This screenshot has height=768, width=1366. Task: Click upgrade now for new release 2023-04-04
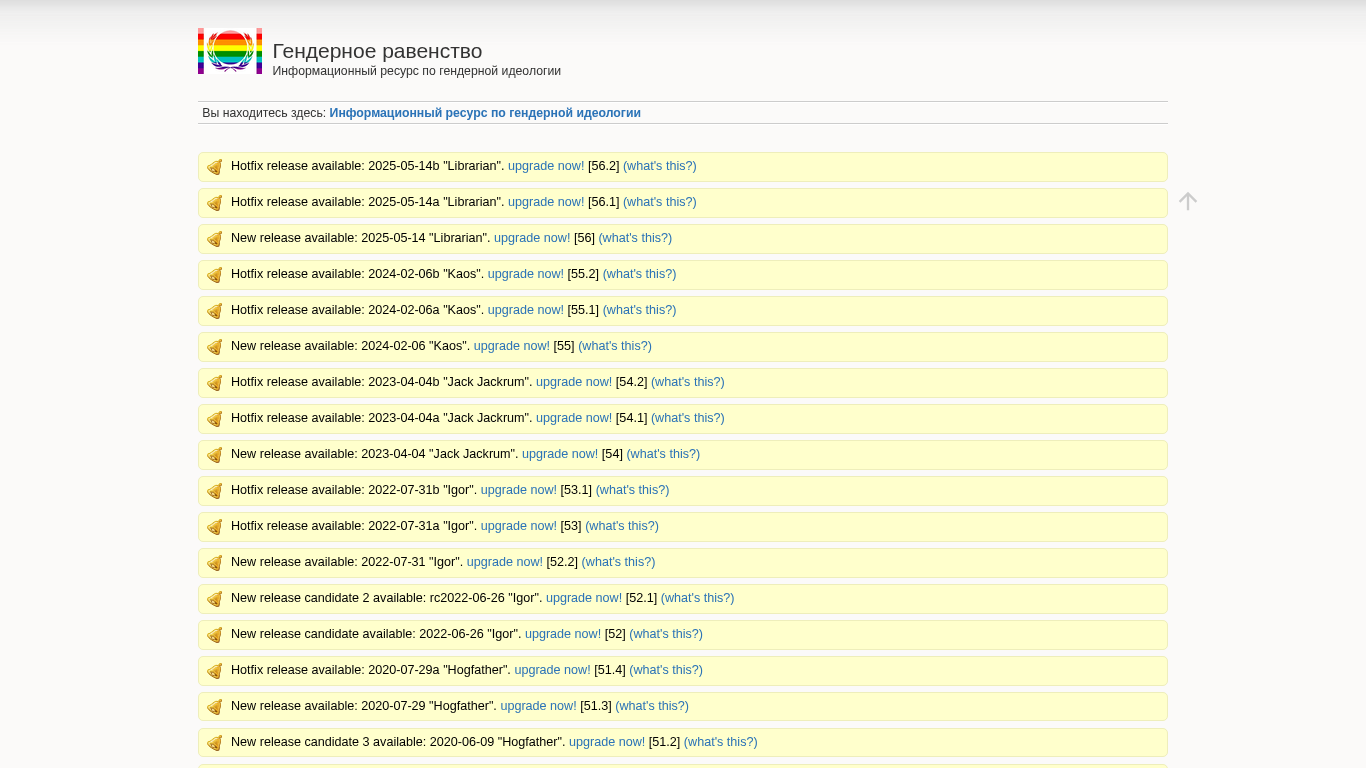560,454
